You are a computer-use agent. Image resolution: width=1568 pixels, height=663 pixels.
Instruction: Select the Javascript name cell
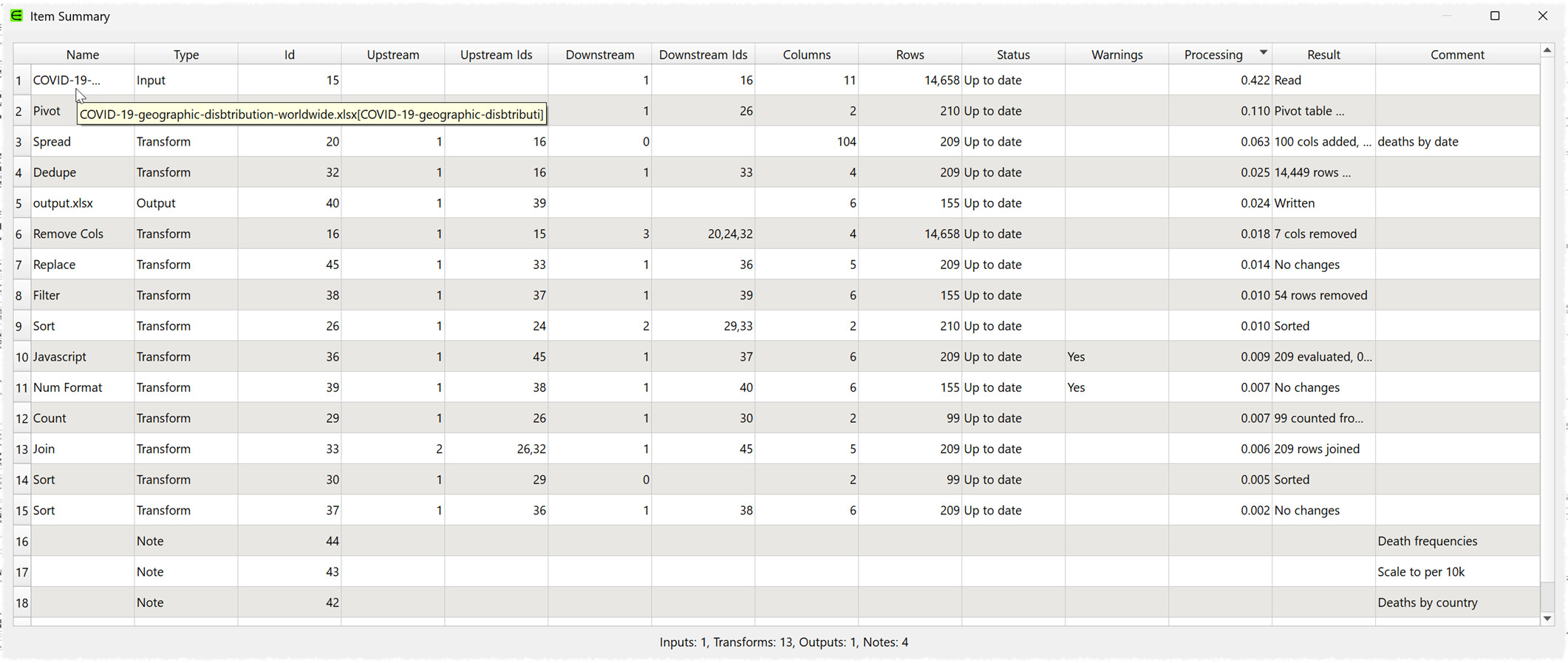83,356
